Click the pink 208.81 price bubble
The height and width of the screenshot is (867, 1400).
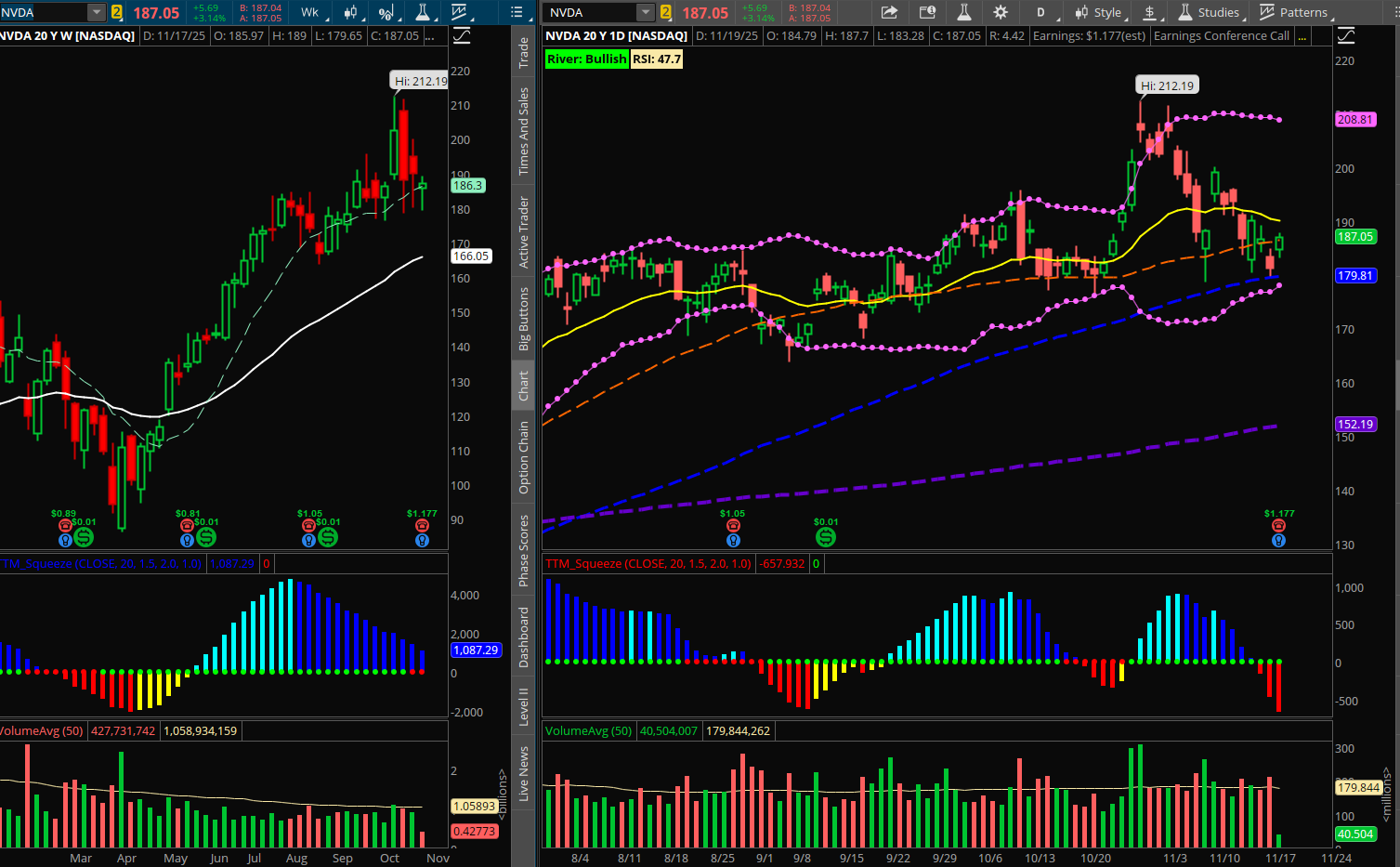[1354, 119]
